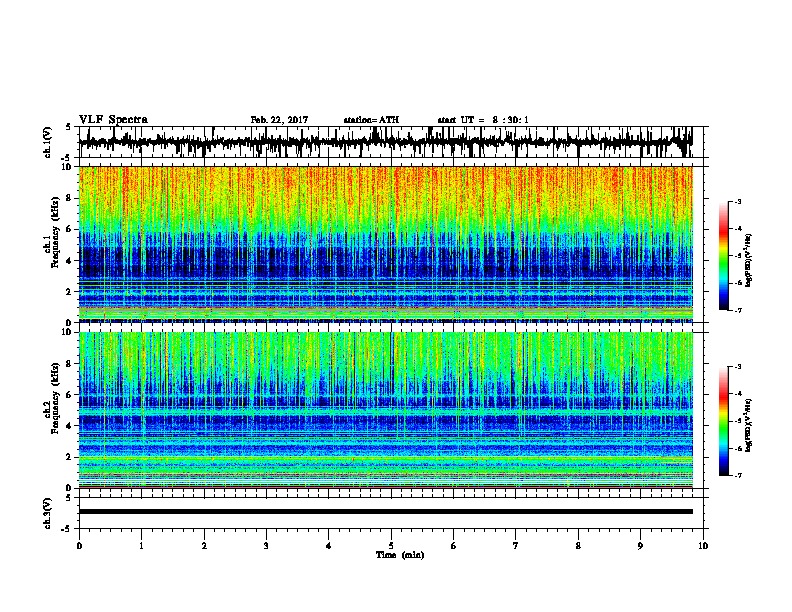Click the time axis tick label '8'
This screenshot has width=792, height=612.
(x=578, y=545)
